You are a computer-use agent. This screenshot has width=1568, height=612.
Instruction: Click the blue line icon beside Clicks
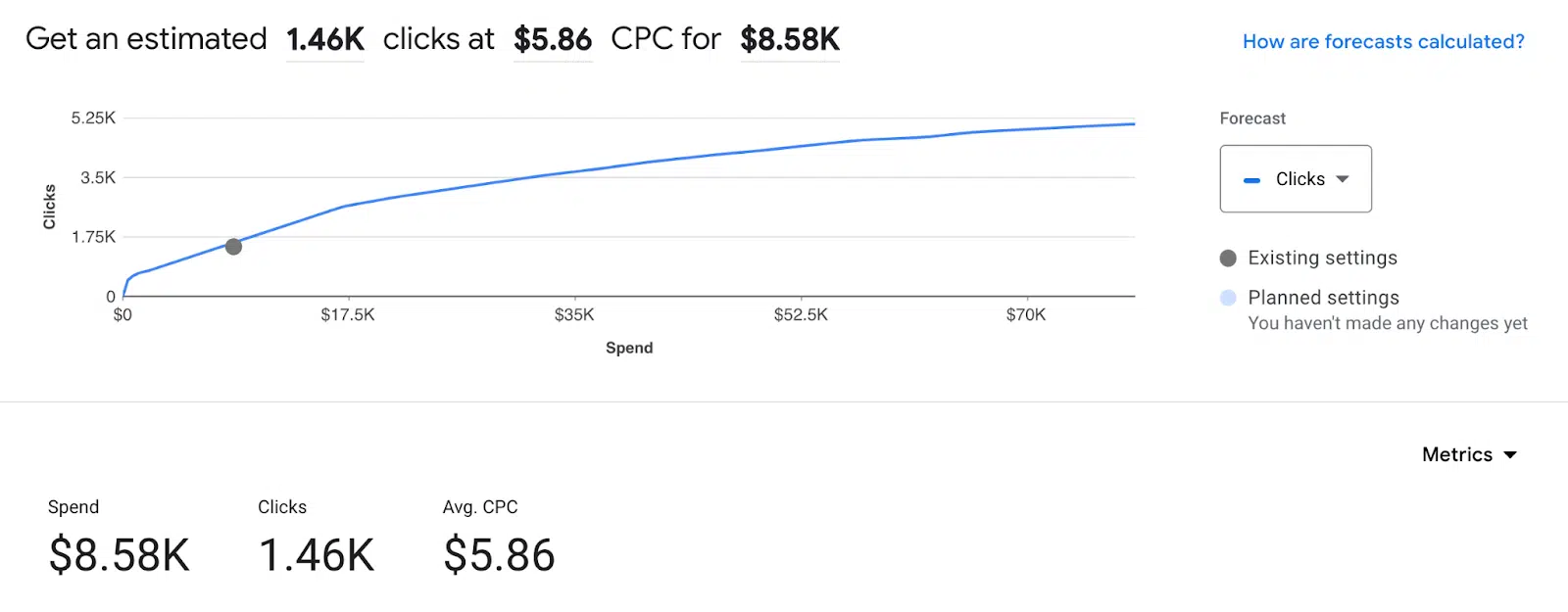tap(1251, 180)
